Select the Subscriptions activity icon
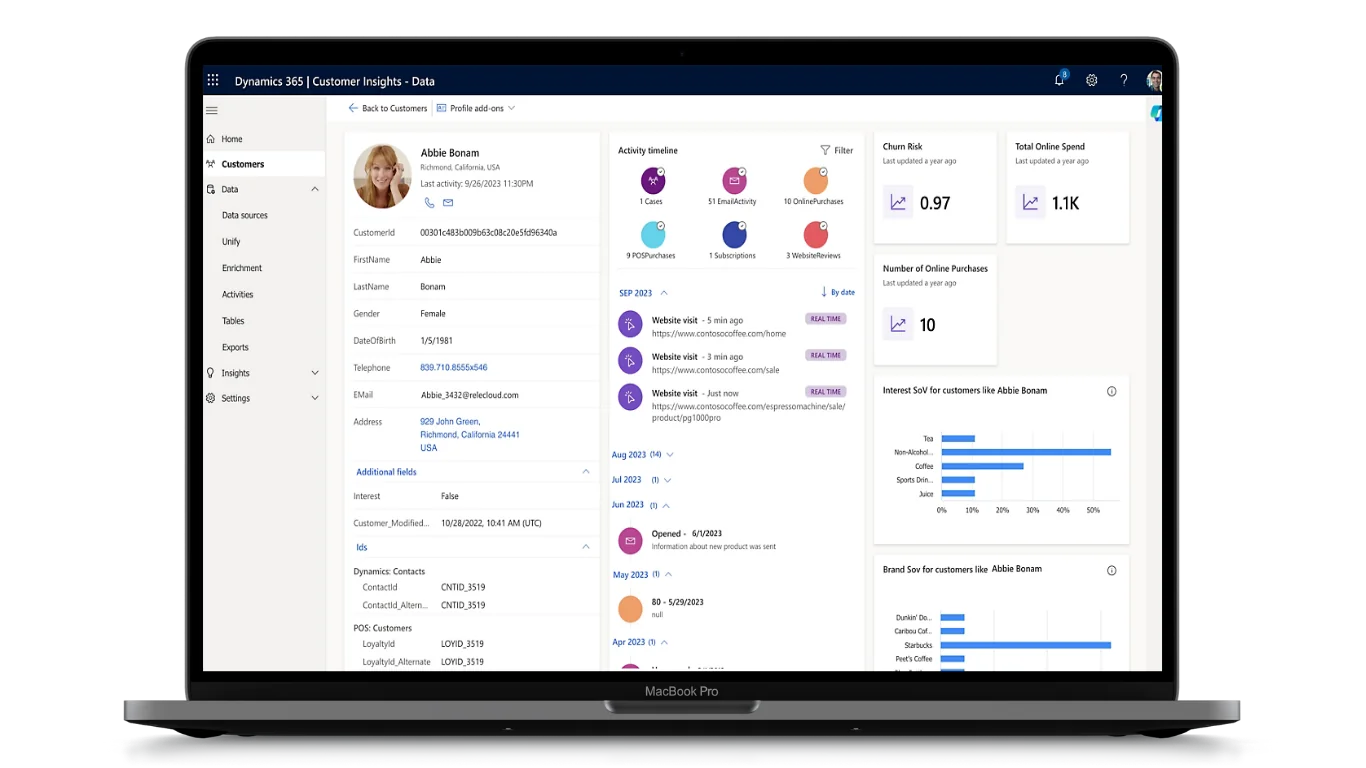The height and width of the screenshot is (768, 1366). (x=734, y=235)
